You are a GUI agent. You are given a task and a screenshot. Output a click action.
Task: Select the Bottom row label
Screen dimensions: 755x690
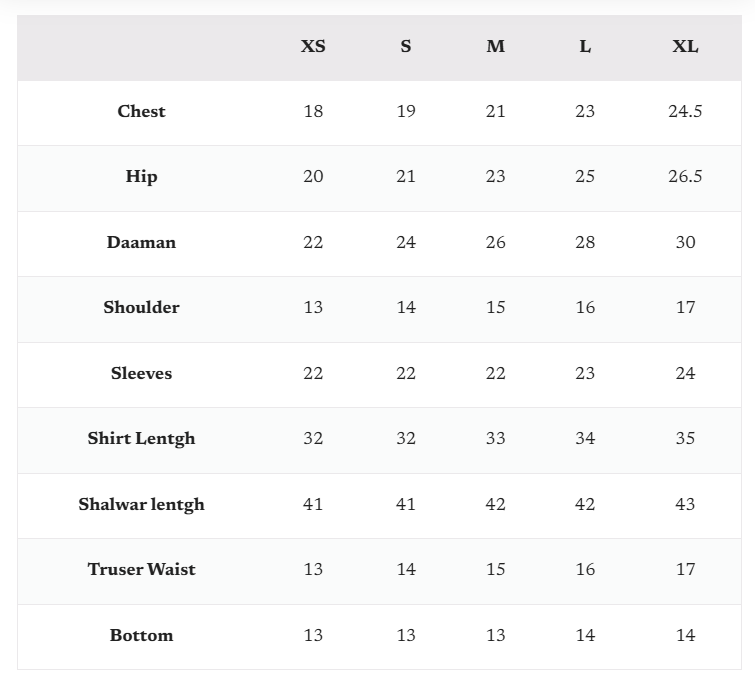coord(141,635)
